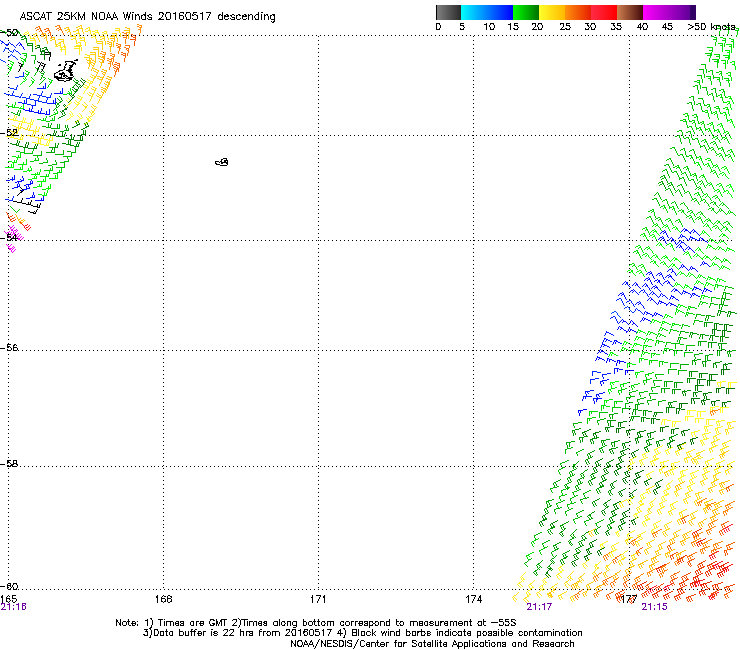Screen dimensions: 740x650
Task: Click the '174' longitude label
Action: [473, 599]
